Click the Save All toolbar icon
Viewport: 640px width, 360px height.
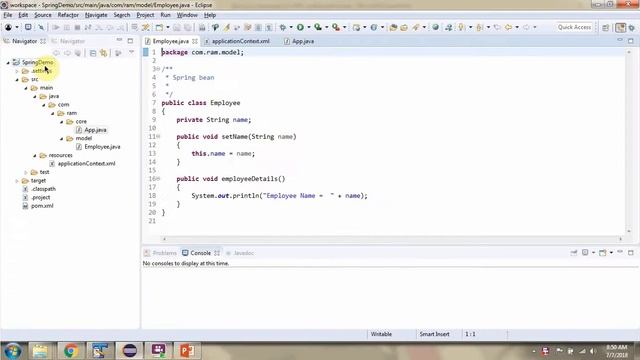click(187, 27)
